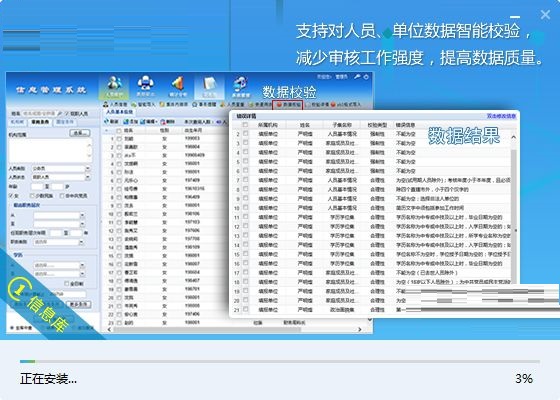Expand the 职务类别 dropdown

81,242
